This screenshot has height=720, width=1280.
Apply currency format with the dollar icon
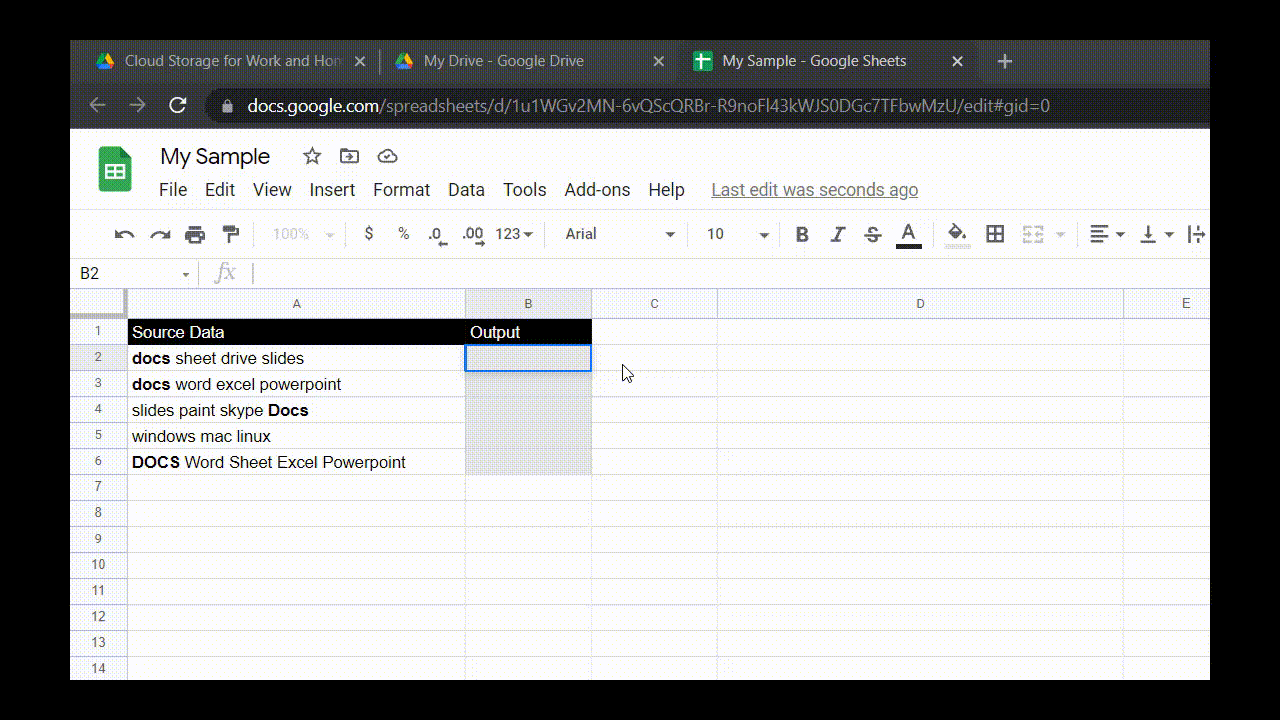368,234
